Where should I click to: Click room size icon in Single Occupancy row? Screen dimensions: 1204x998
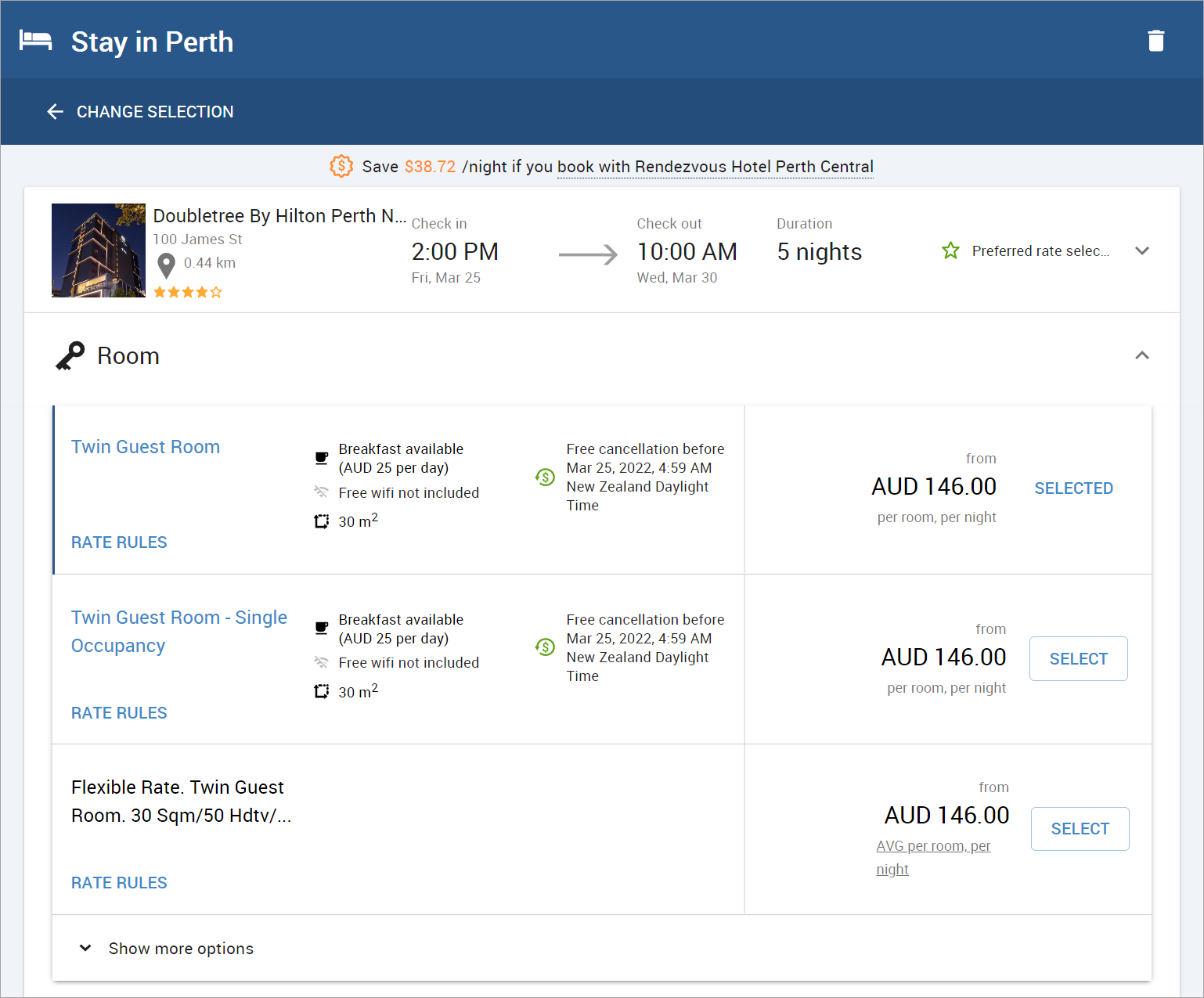click(x=321, y=691)
